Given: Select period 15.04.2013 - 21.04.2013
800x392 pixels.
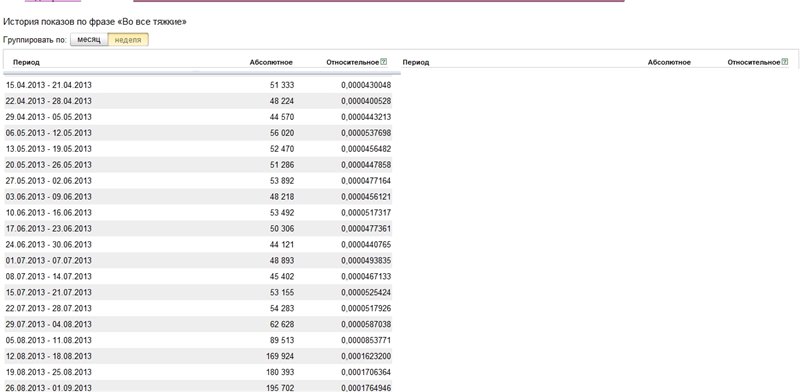Looking at the screenshot, I should [x=48, y=85].
